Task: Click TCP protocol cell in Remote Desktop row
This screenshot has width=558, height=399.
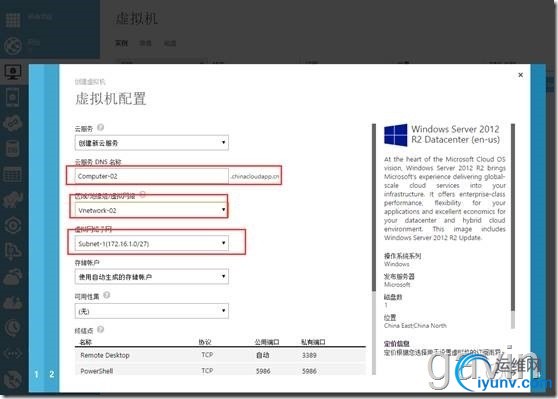Action: click(207, 355)
